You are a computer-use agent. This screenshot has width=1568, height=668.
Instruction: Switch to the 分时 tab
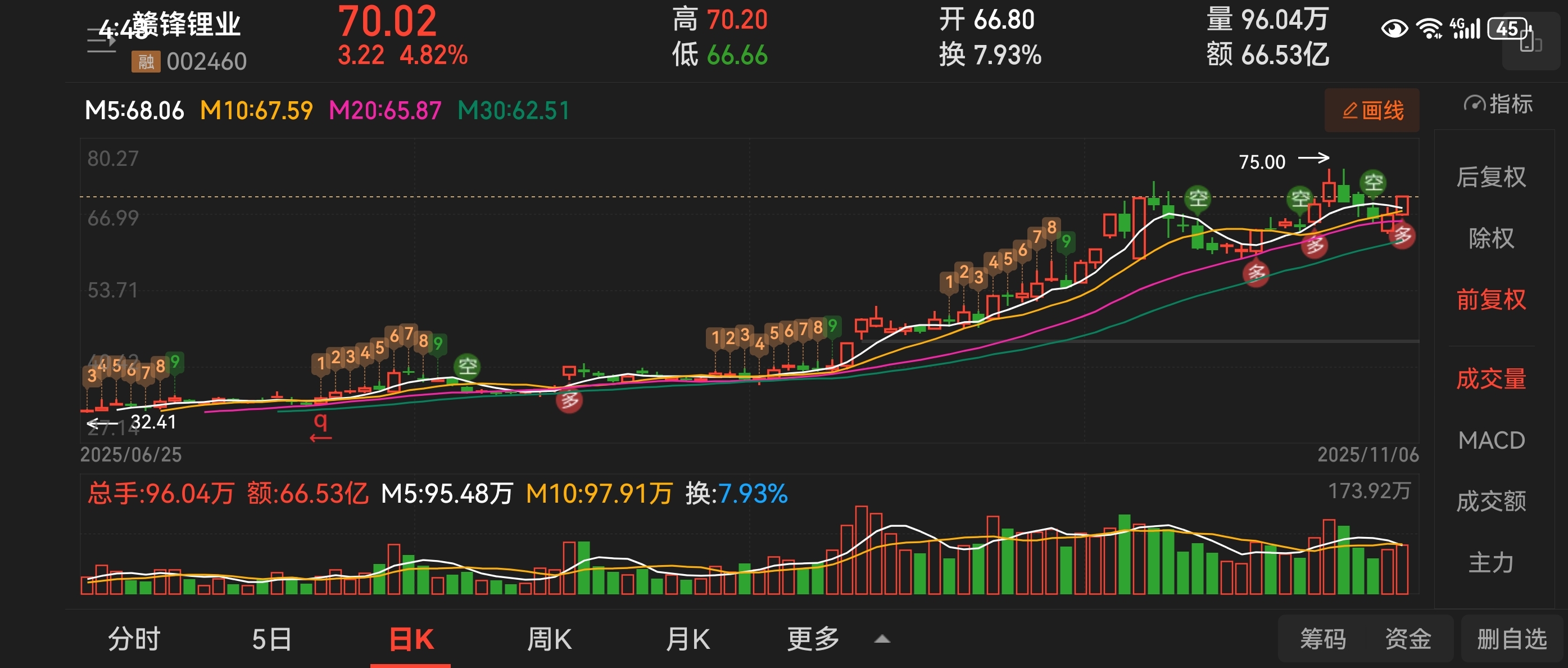coord(134,639)
